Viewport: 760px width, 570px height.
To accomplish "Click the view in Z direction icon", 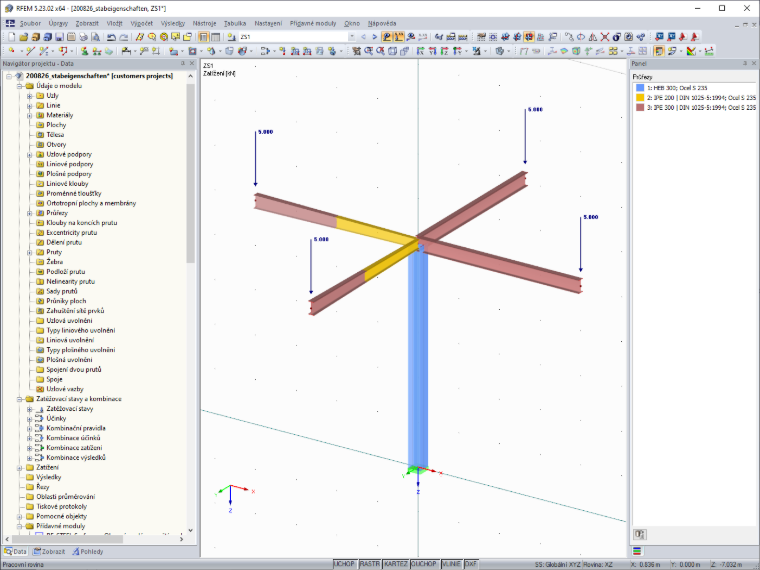I will click(x=444, y=51).
